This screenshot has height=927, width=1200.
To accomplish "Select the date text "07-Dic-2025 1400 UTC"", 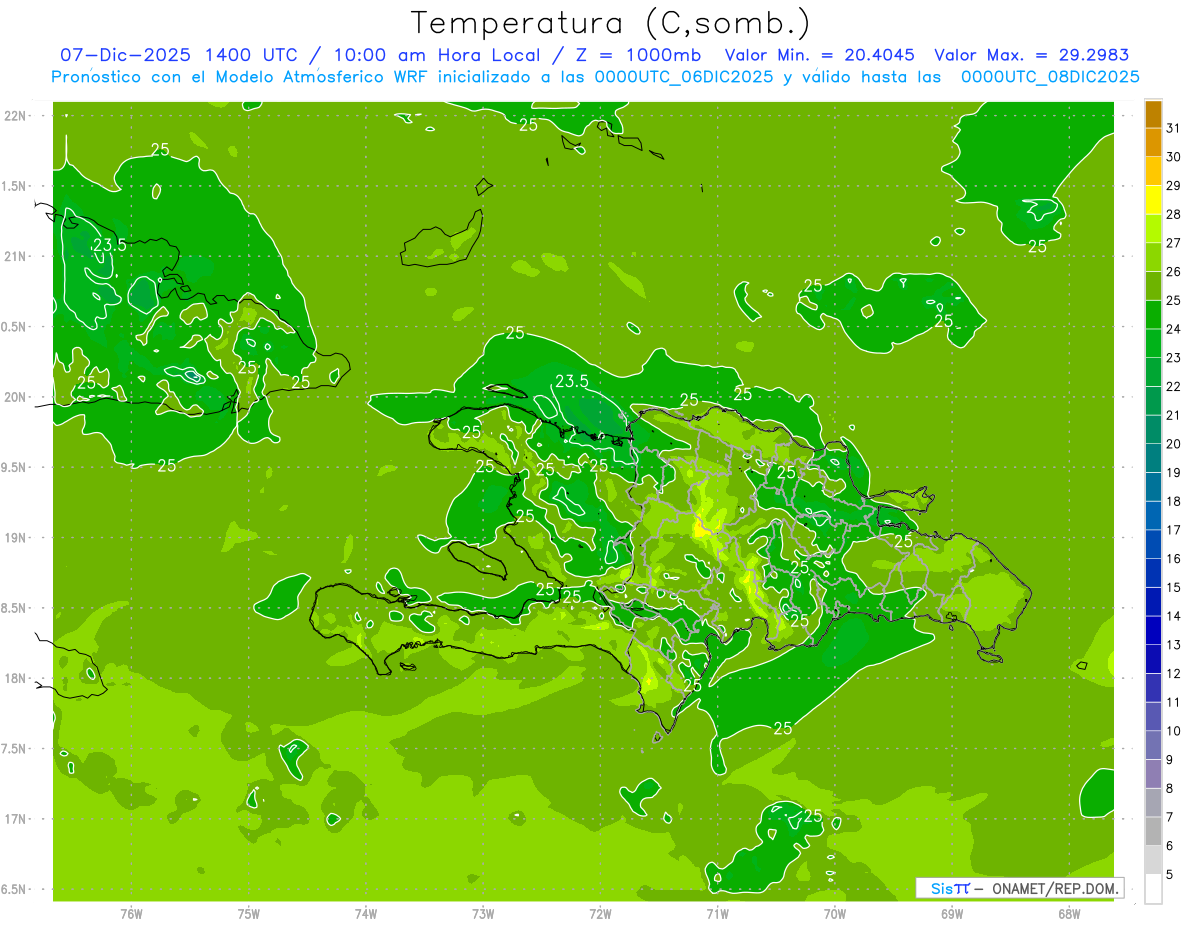I will pos(176,55).
